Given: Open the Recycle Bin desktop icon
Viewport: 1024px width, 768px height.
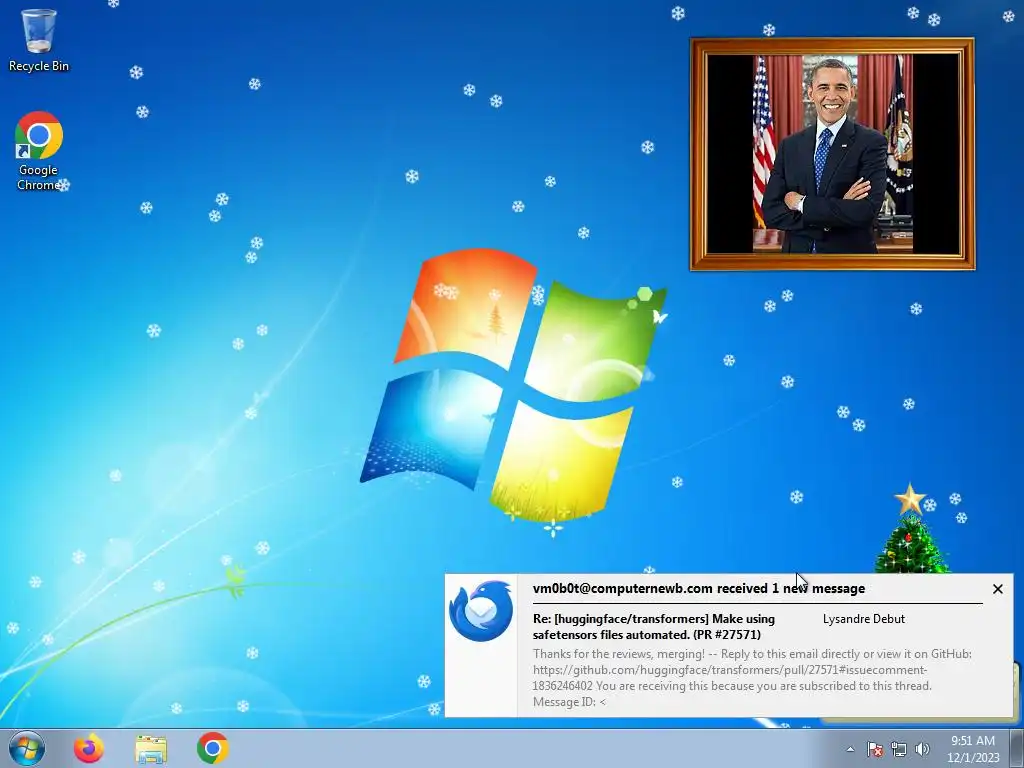Looking at the screenshot, I should tap(39, 40).
